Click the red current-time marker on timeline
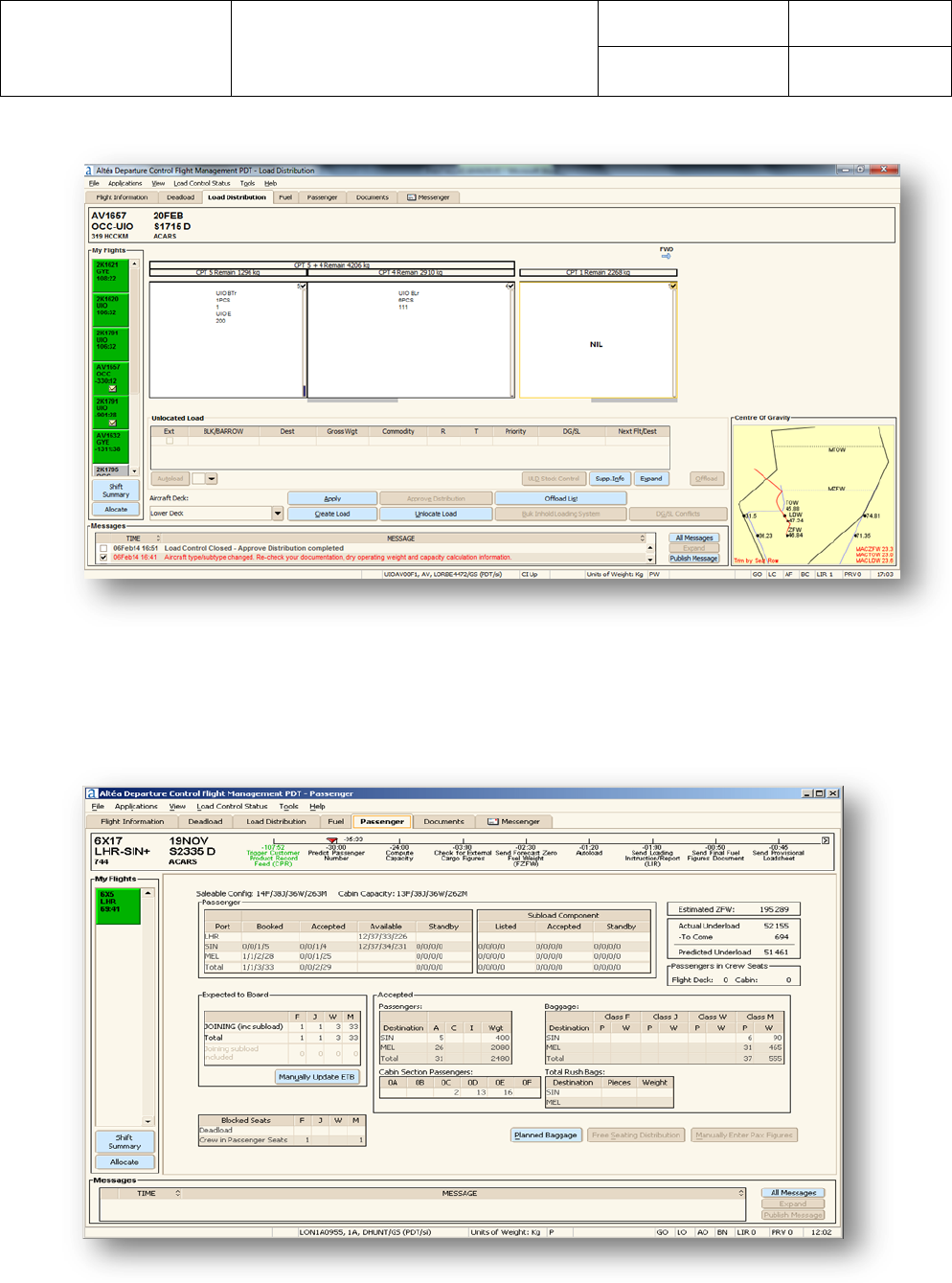 (332, 840)
